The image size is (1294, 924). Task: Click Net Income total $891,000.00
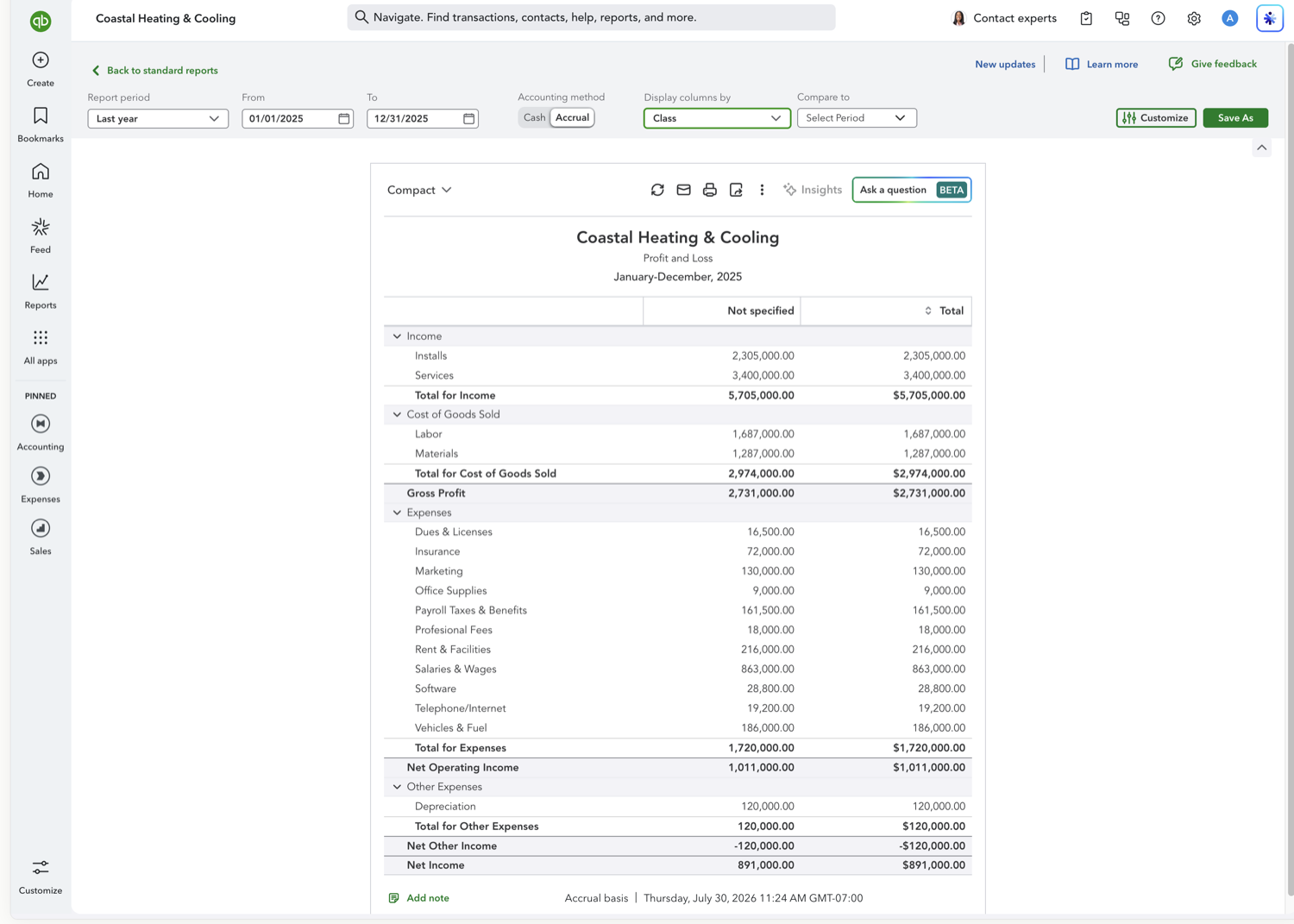933,865
